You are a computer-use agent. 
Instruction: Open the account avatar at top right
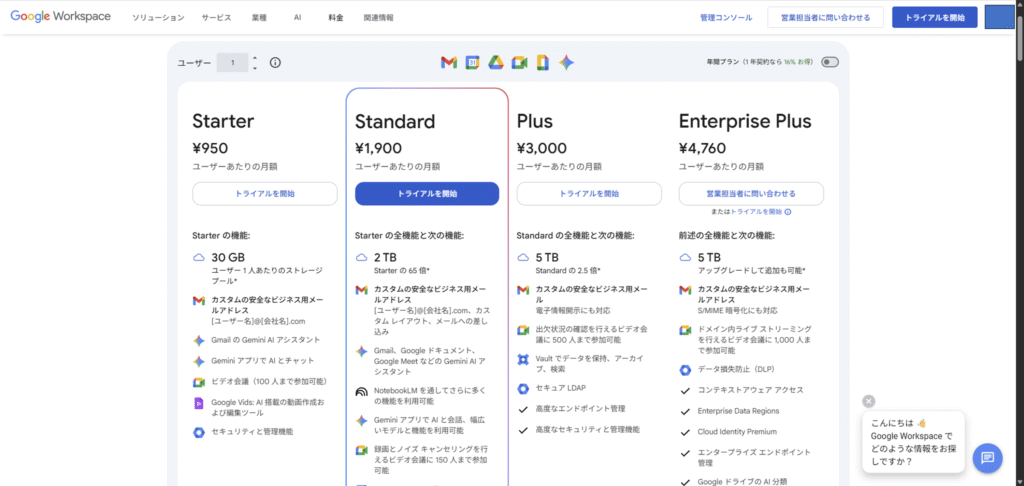999,17
